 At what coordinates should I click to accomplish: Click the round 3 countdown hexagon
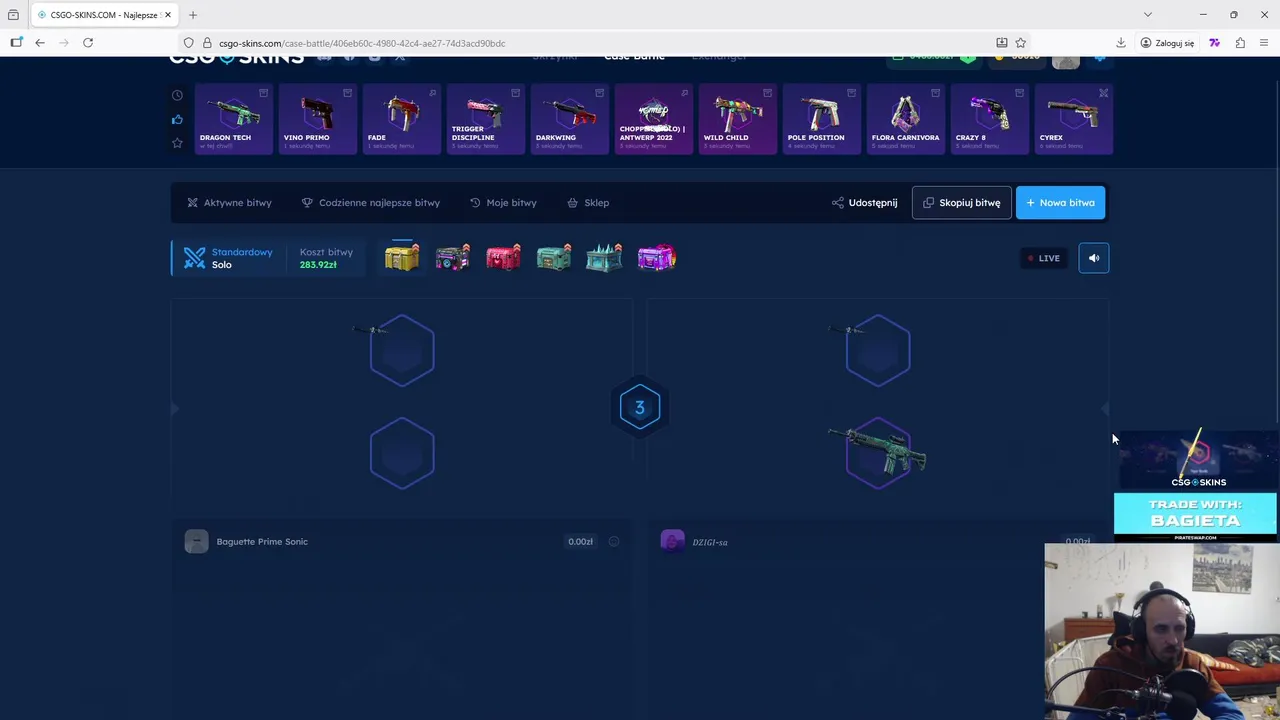click(x=640, y=407)
